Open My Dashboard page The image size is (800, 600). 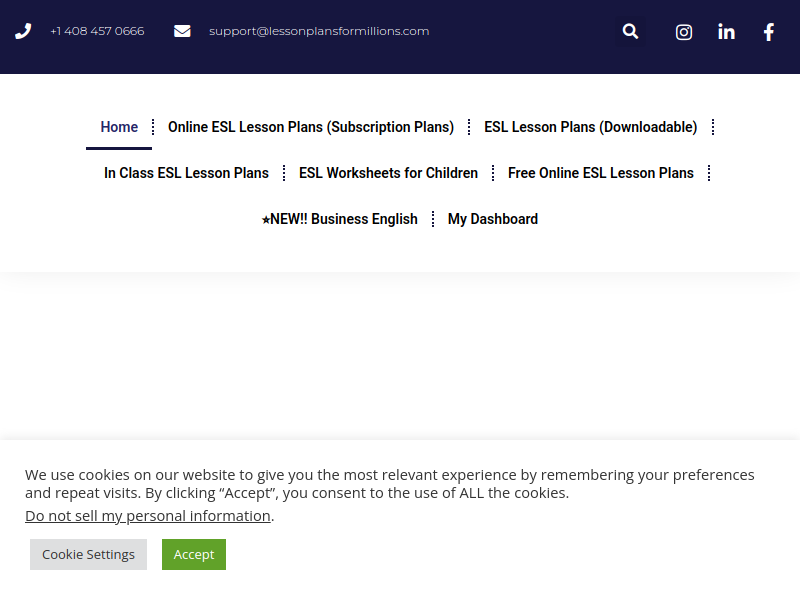pyautogui.click(x=493, y=219)
